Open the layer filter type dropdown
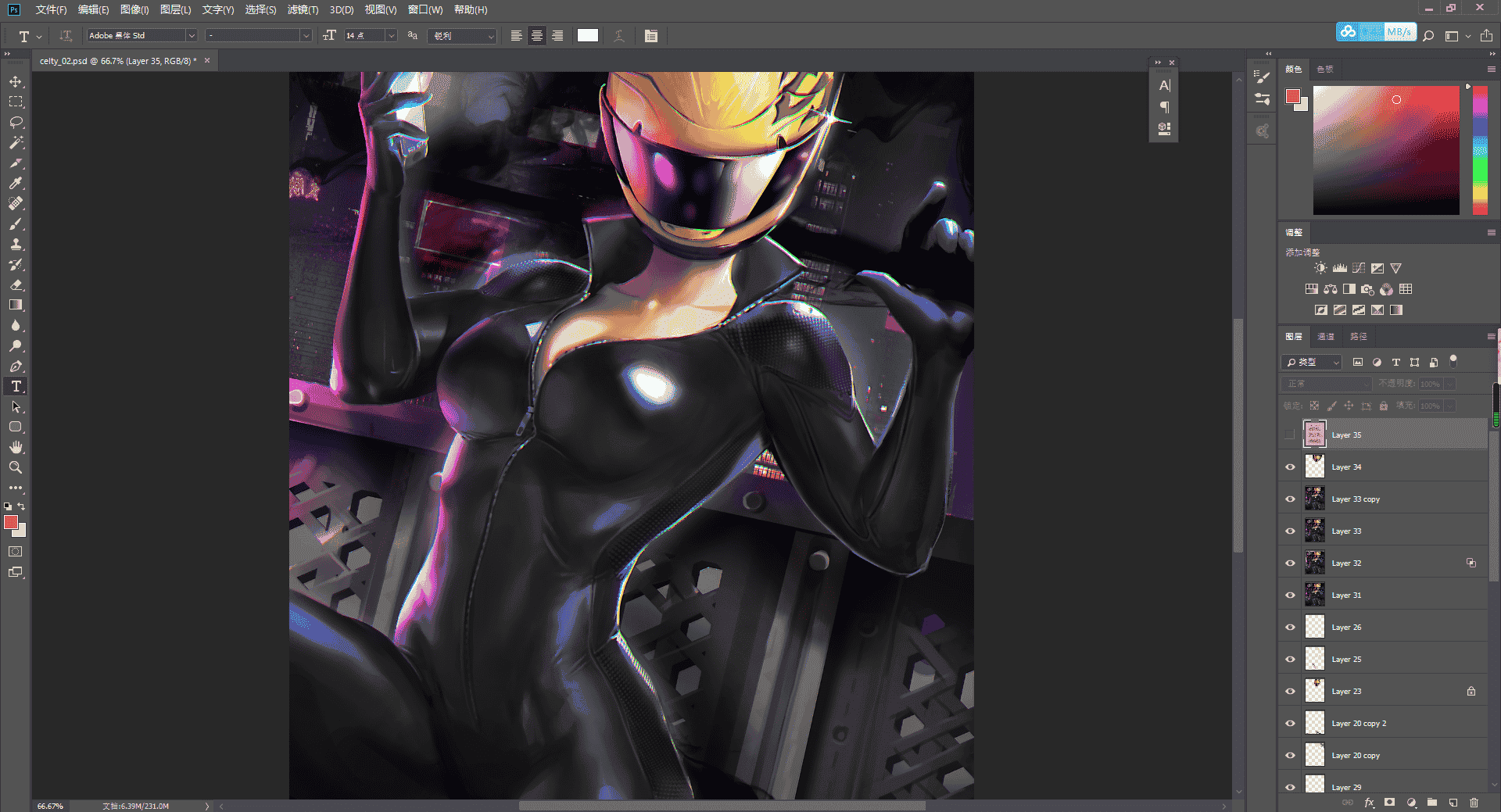Screen dimensions: 1501x812 (1312, 362)
